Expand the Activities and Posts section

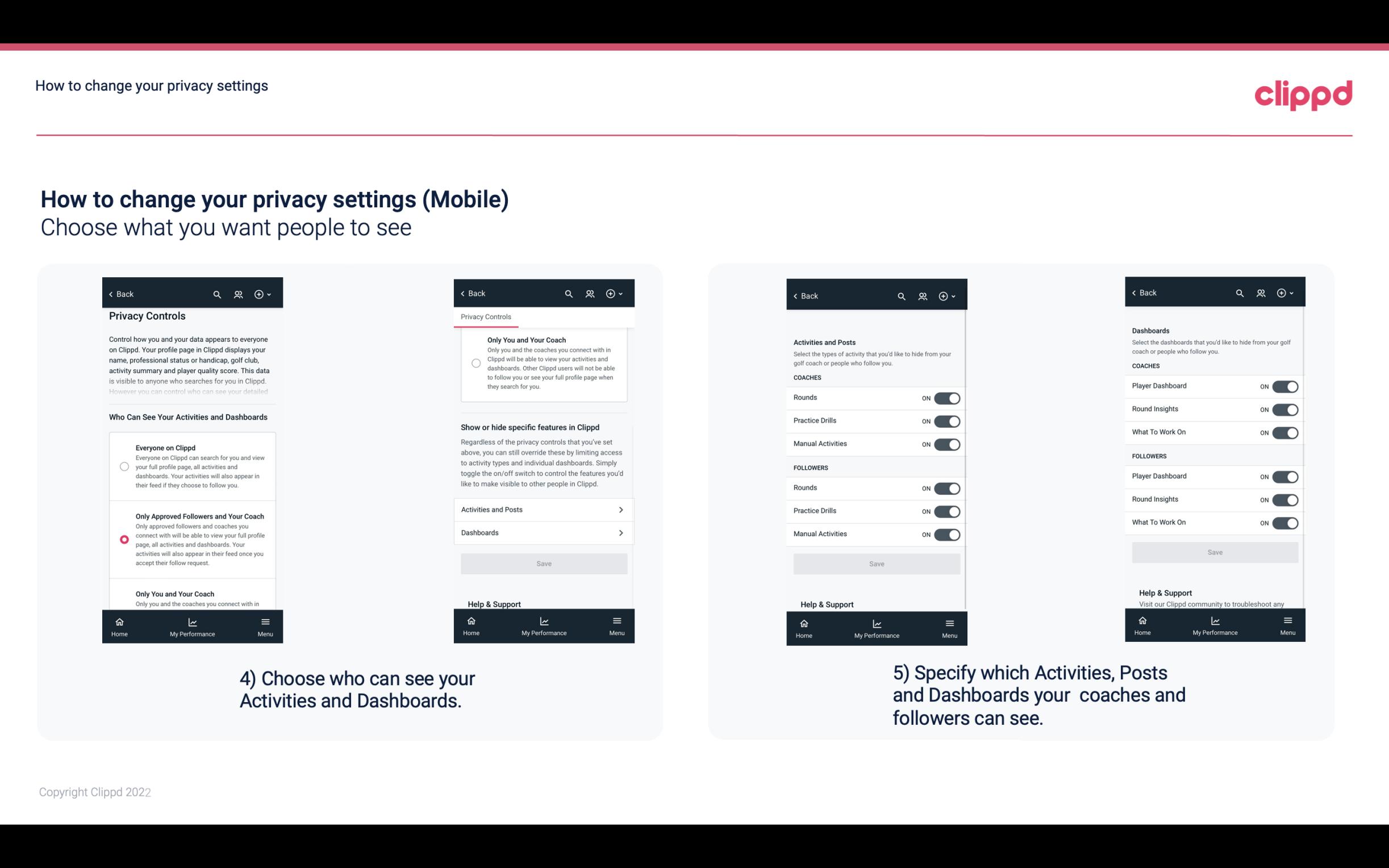click(x=543, y=509)
